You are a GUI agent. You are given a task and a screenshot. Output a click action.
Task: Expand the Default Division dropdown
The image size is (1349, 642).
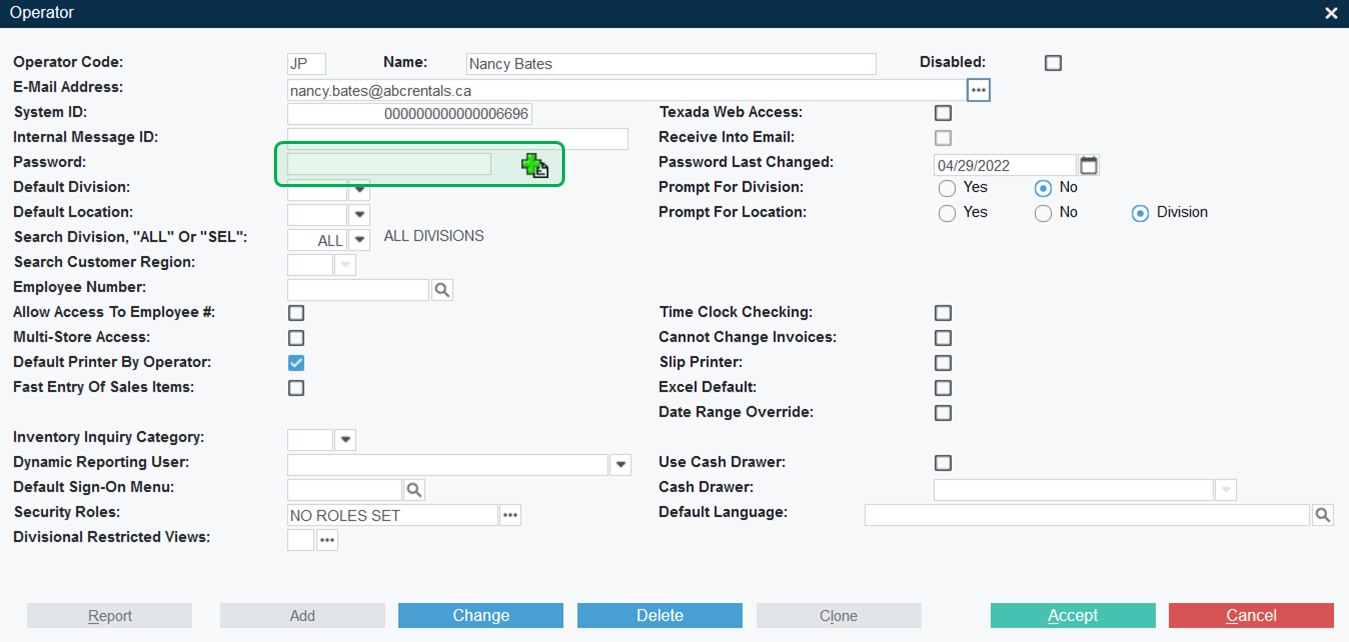(x=359, y=190)
